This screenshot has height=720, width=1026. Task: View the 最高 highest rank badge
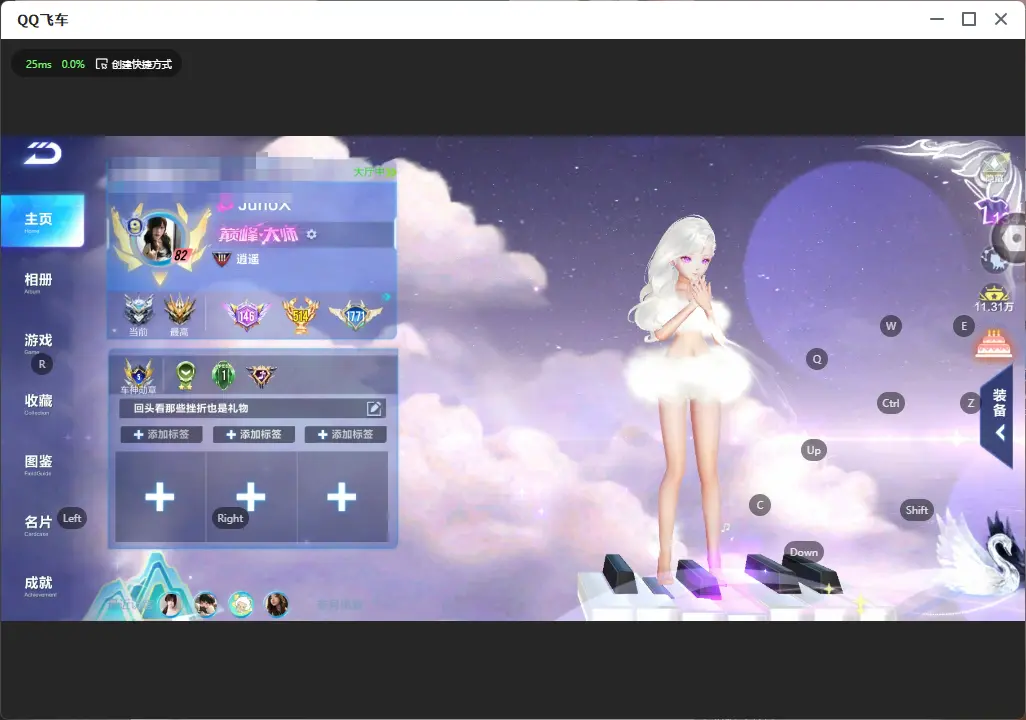(x=179, y=312)
